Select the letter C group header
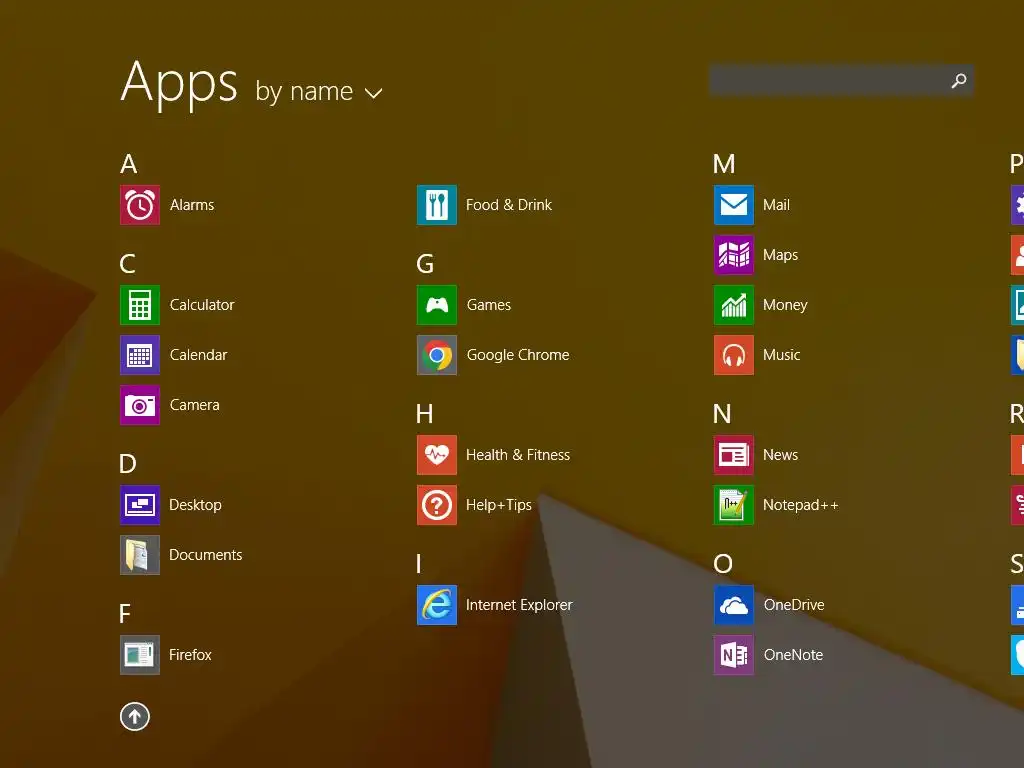Screen dimensions: 1024x768 click(x=128, y=264)
